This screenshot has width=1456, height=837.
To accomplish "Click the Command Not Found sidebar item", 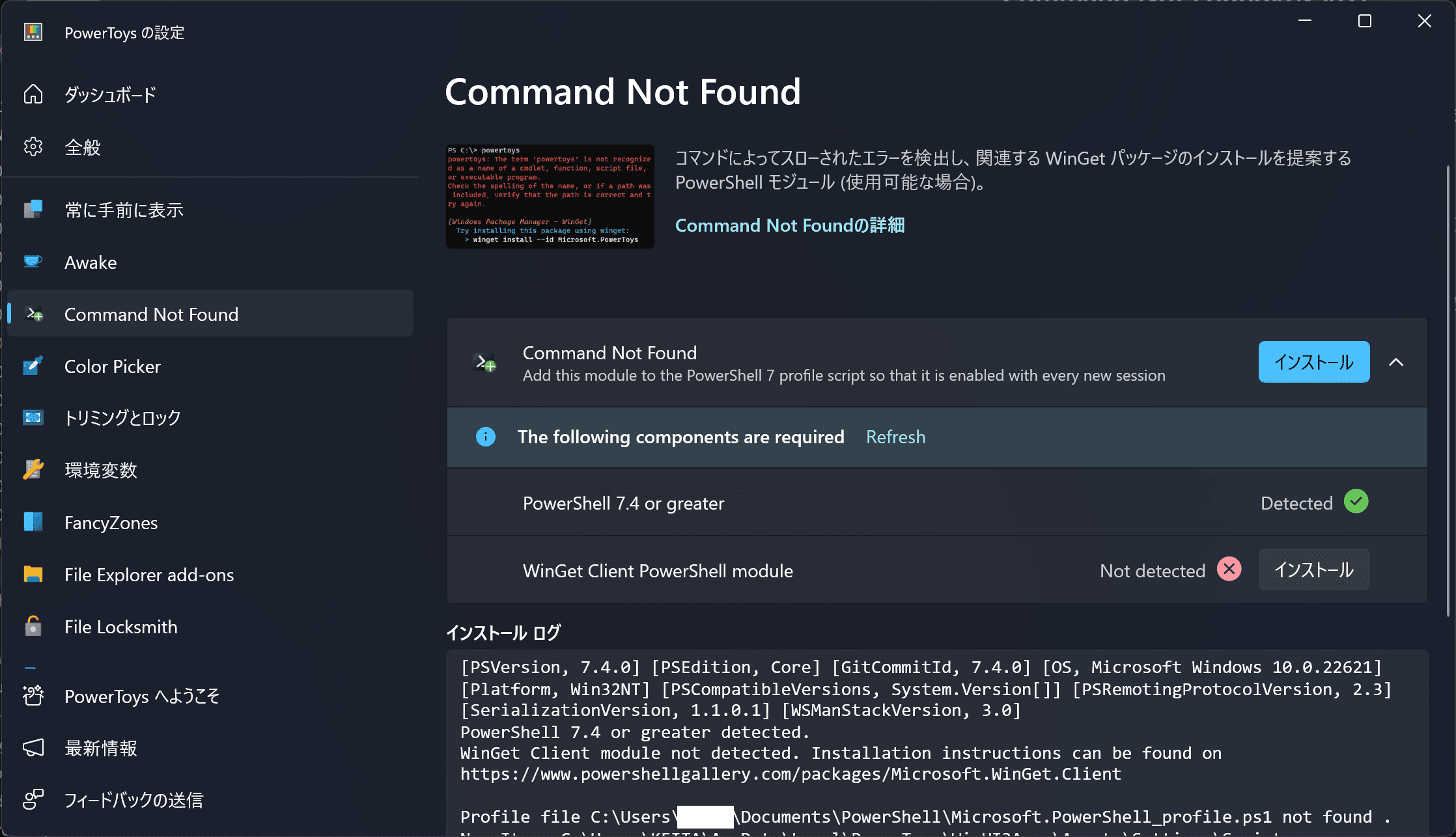I will coord(210,314).
